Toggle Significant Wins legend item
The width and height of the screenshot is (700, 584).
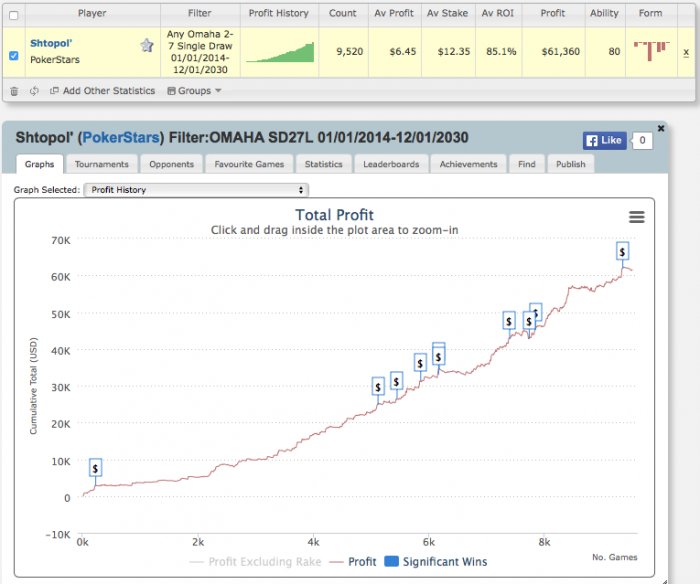tap(437, 562)
